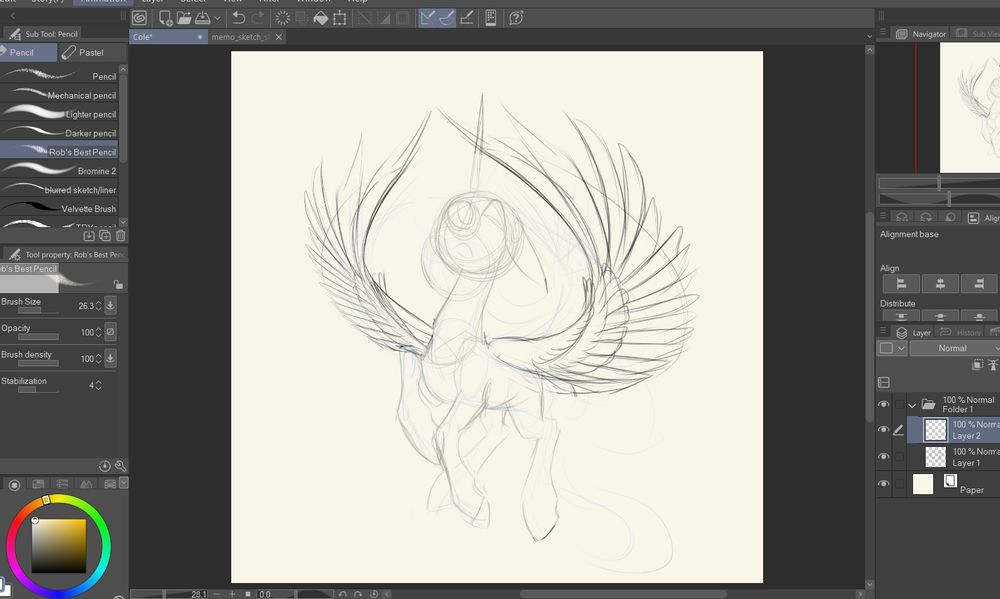Choose the Mechanical pencil brush

[59, 95]
